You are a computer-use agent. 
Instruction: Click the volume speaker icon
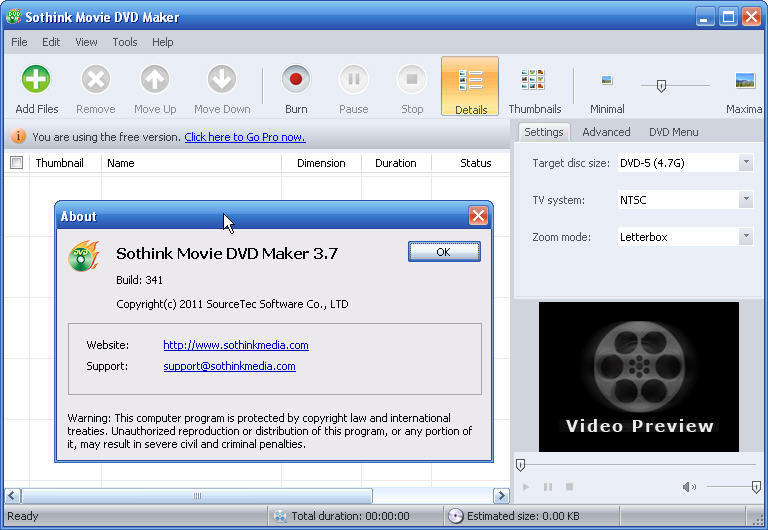click(689, 487)
